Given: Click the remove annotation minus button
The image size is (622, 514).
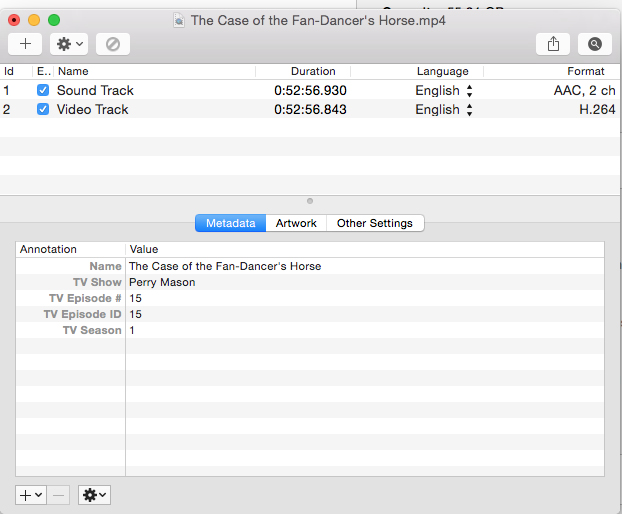Looking at the screenshot, I should point(58,495).
